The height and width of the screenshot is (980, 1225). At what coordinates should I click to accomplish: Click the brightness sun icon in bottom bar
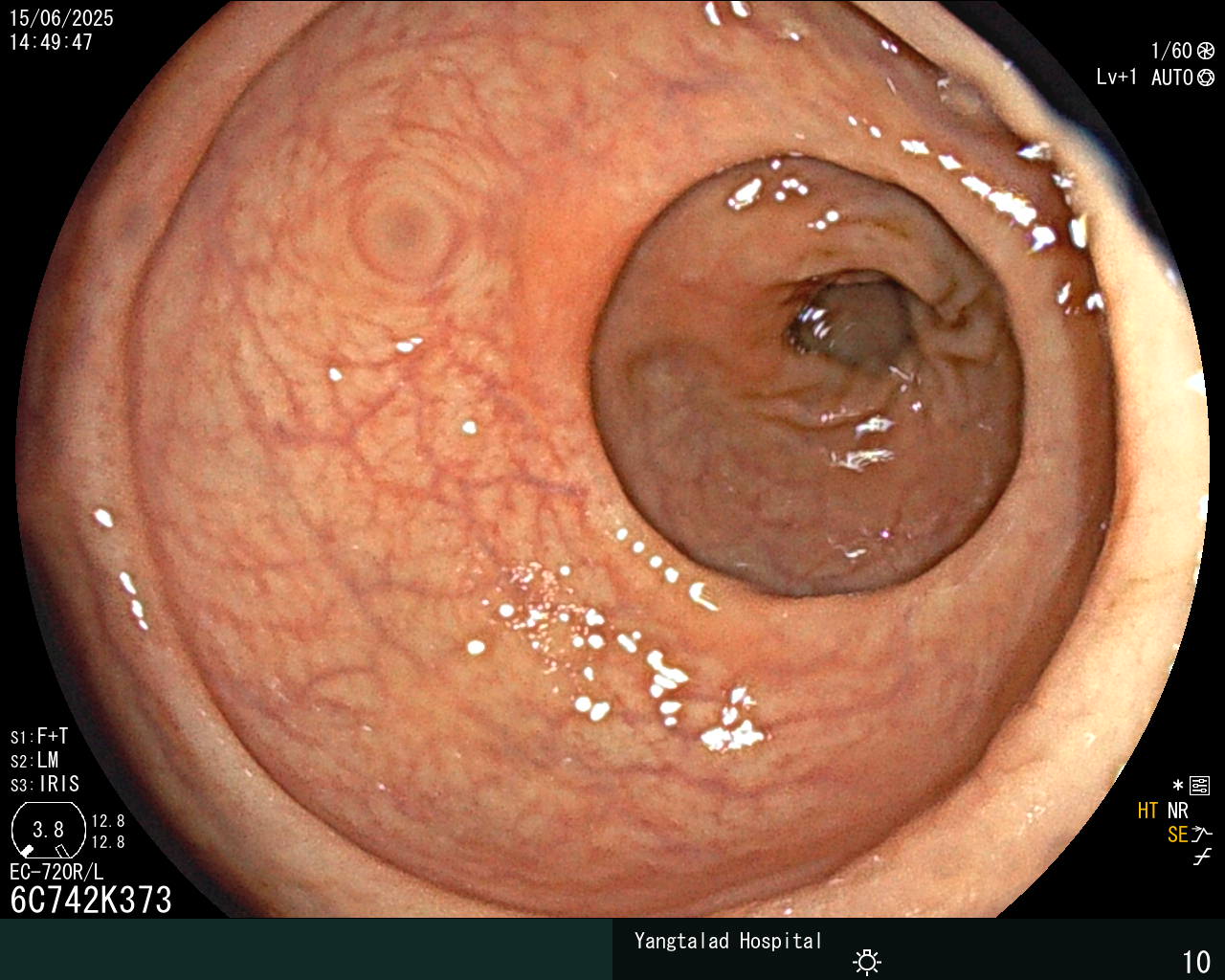point(867,961)
